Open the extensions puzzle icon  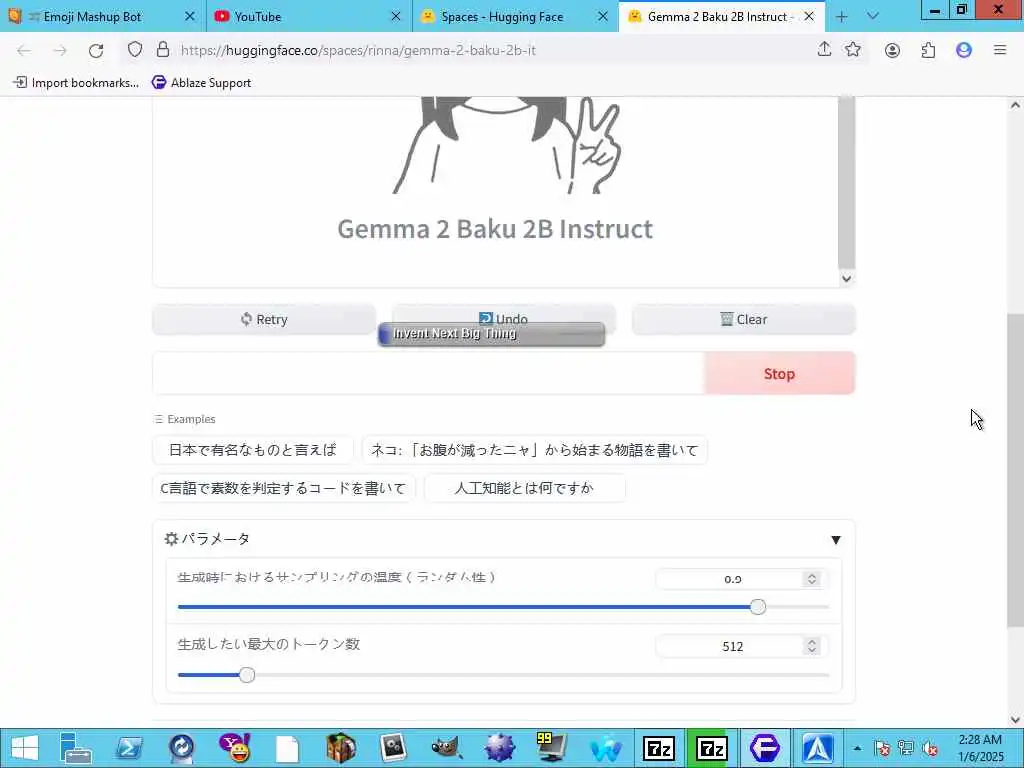point(928,50)
